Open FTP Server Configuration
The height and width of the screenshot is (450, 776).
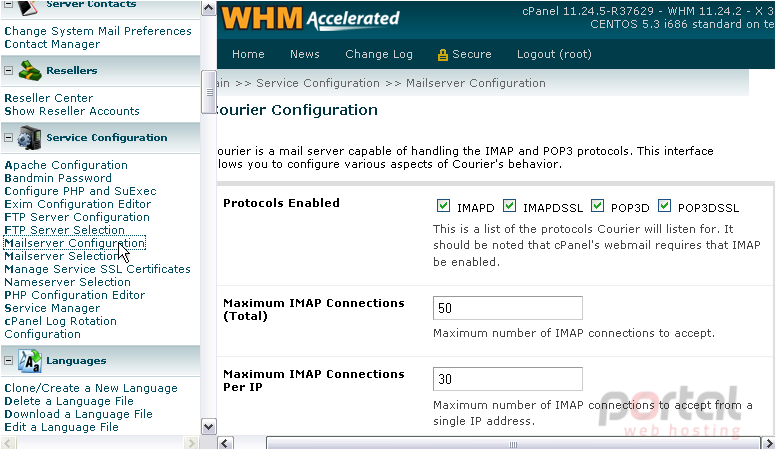click(x=77, y=217)
